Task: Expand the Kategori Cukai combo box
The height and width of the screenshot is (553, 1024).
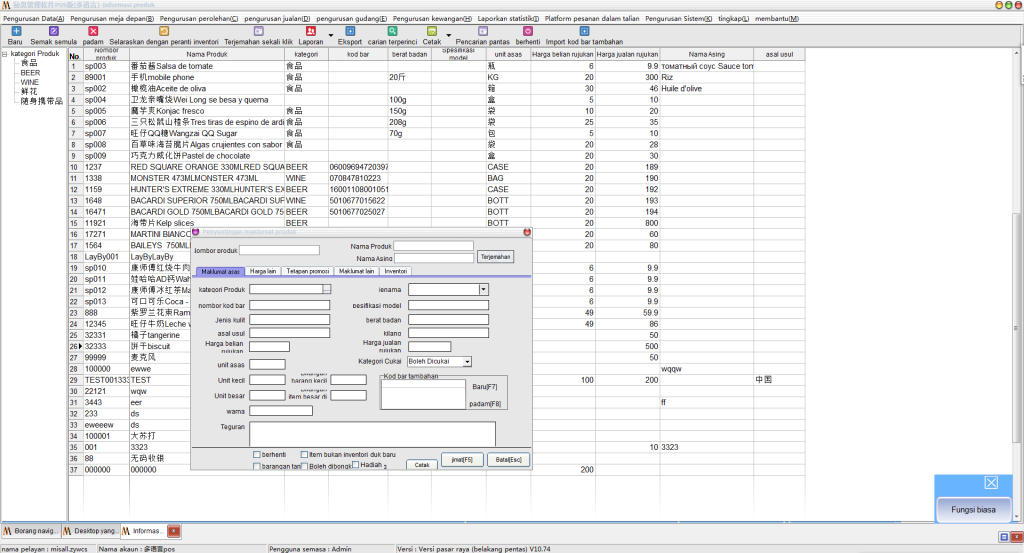Action: coord(467,361)
